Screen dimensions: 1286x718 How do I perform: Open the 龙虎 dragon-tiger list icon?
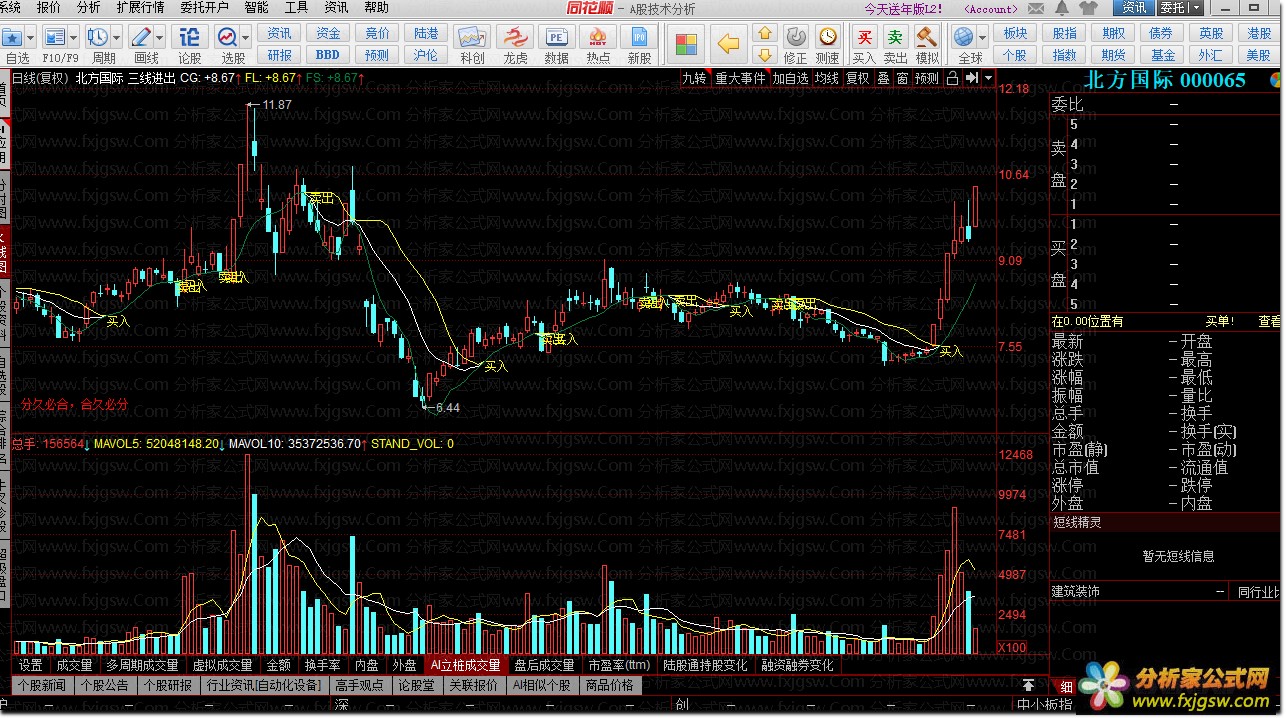515,39
